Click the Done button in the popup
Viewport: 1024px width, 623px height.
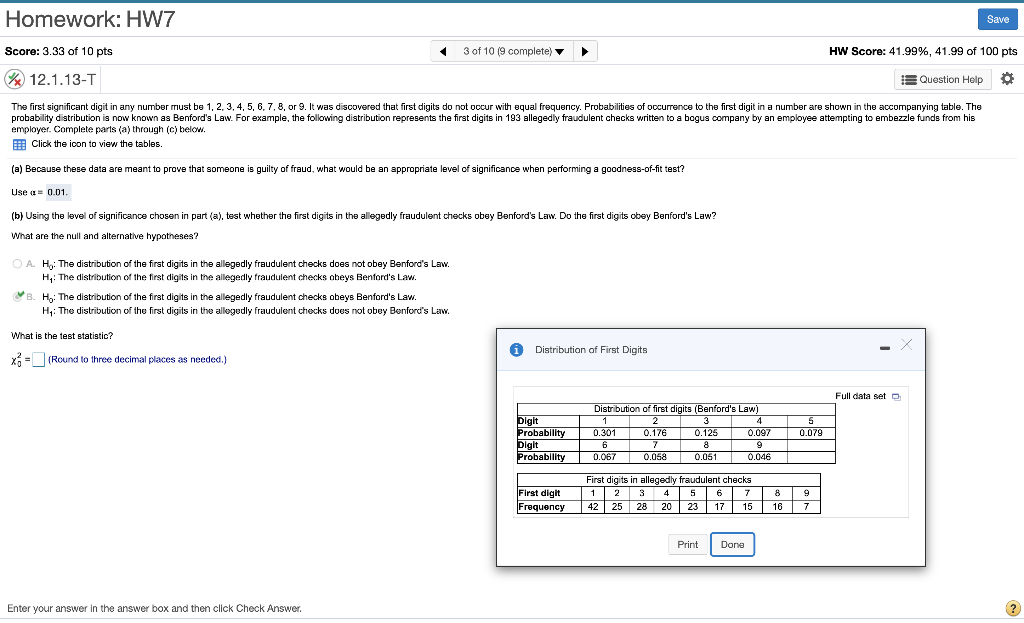click(x=732, y=545)
